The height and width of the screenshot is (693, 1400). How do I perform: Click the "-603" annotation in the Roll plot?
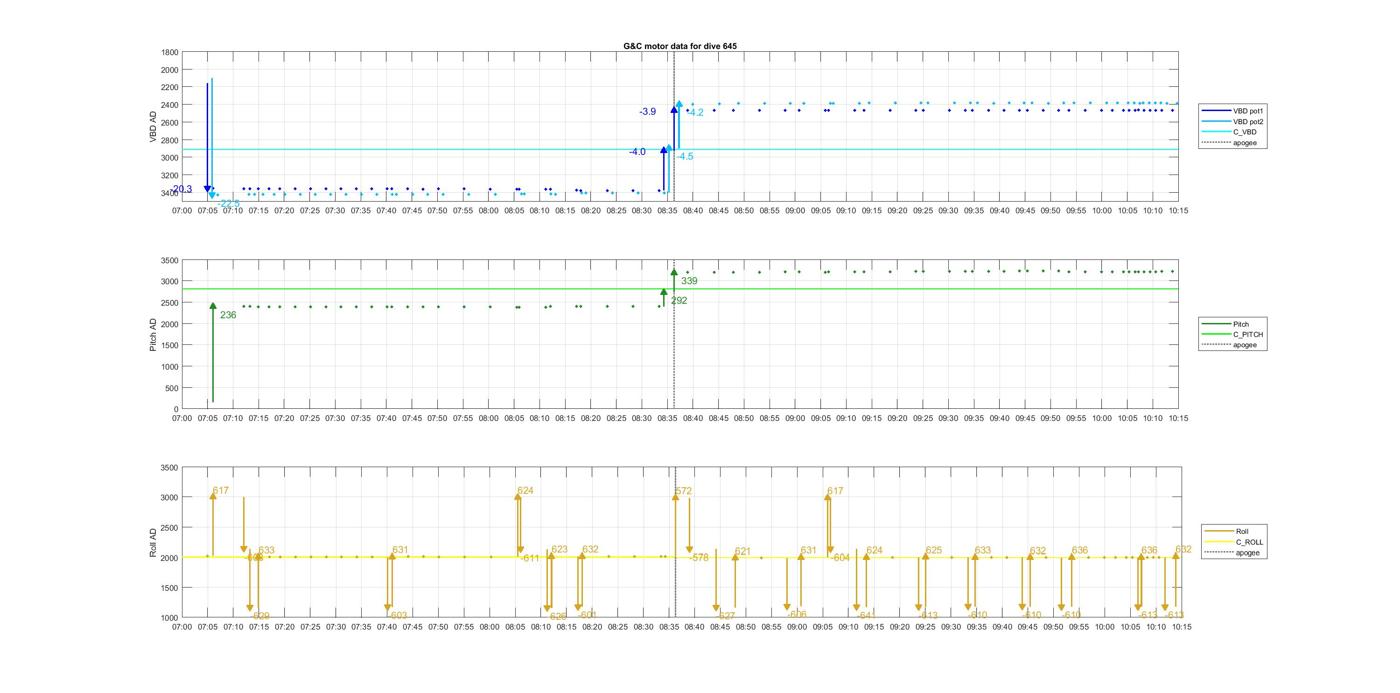point(398,616)
